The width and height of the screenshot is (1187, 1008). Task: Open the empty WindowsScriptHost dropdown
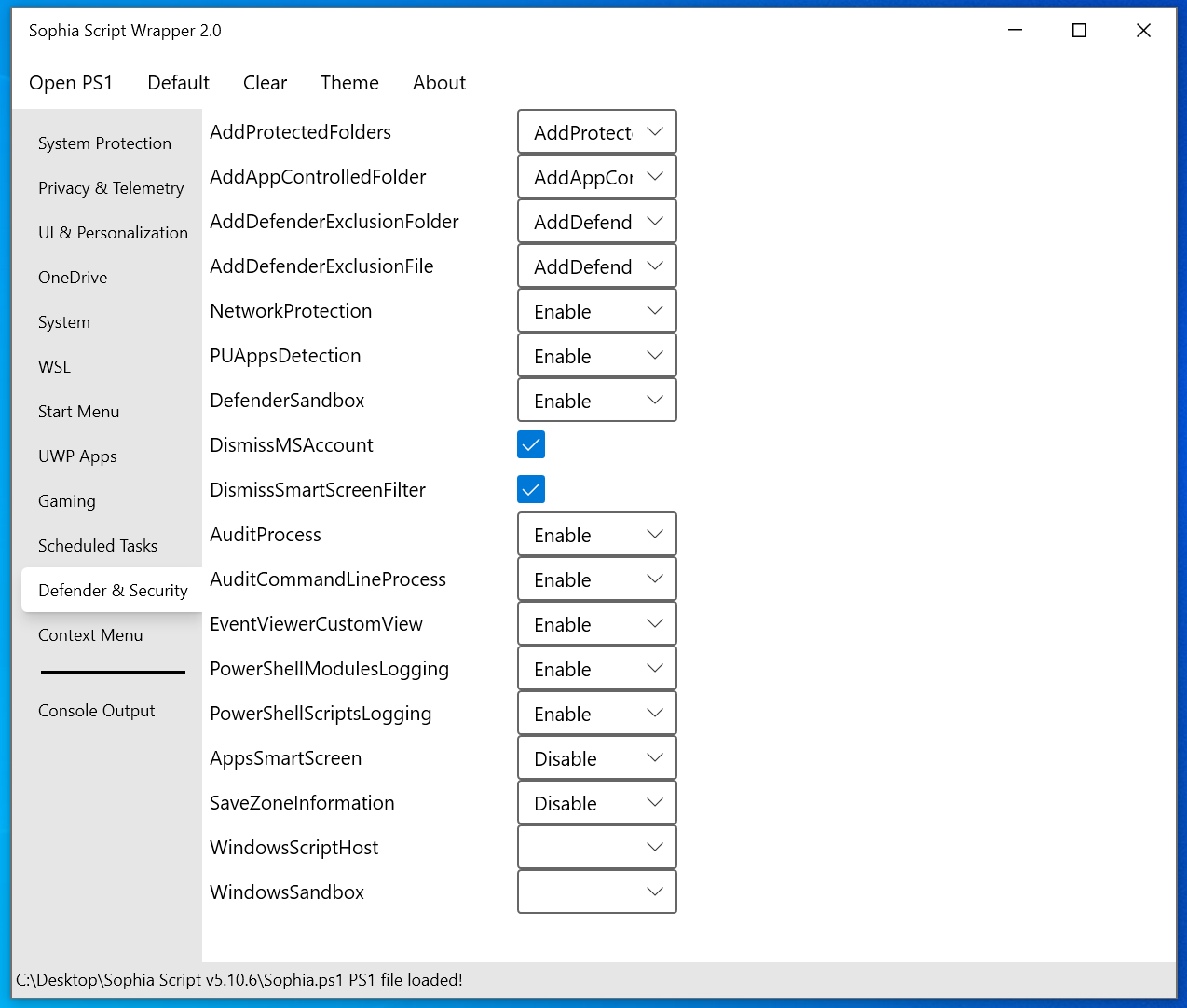pos(597,847)
